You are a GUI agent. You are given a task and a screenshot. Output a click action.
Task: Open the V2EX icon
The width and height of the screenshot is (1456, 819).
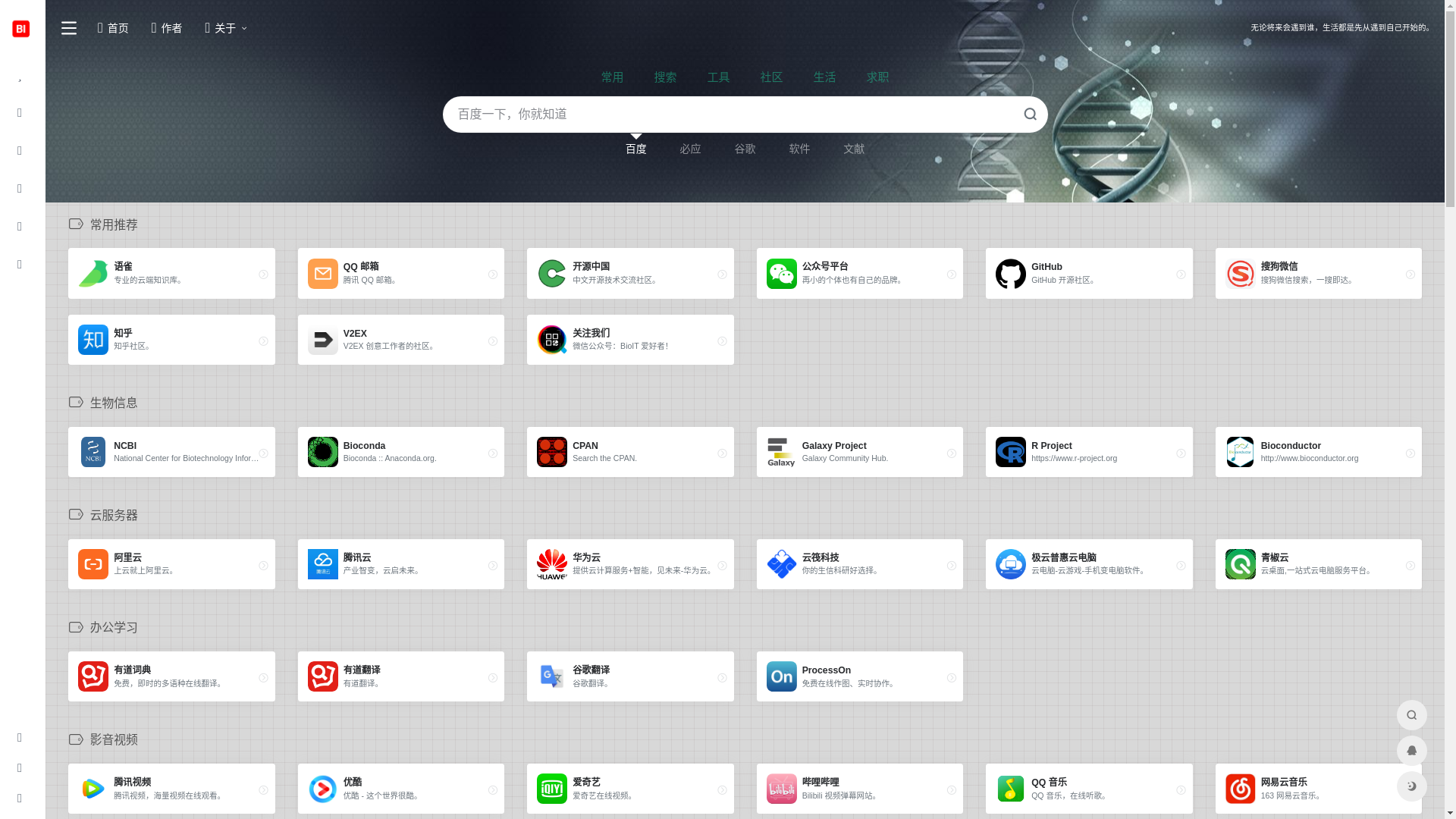pos(323,340)
